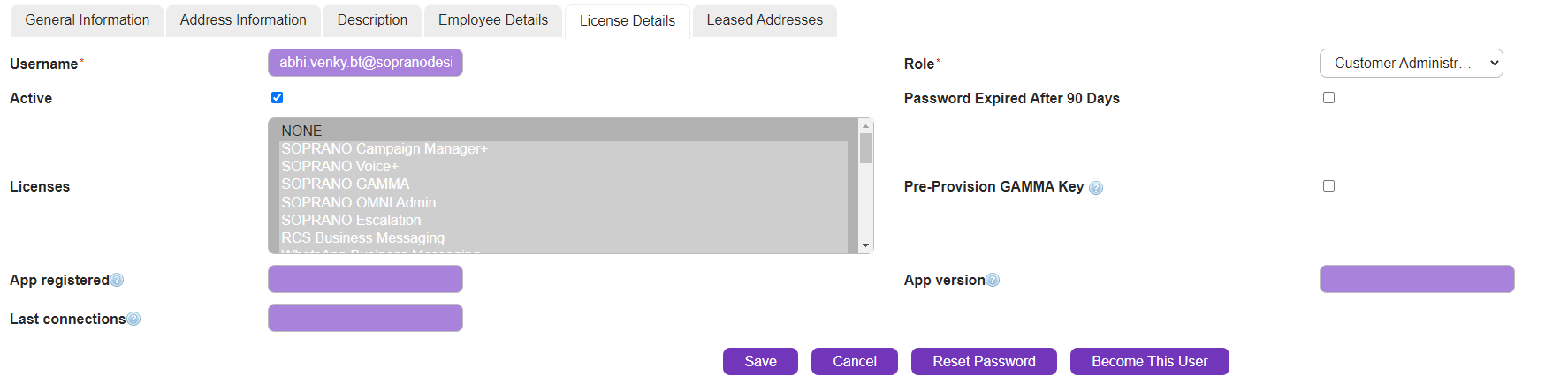Viewport: 1568px width, 384px height.
Task: Click help icon next to App registered
Action: [117, 281]
